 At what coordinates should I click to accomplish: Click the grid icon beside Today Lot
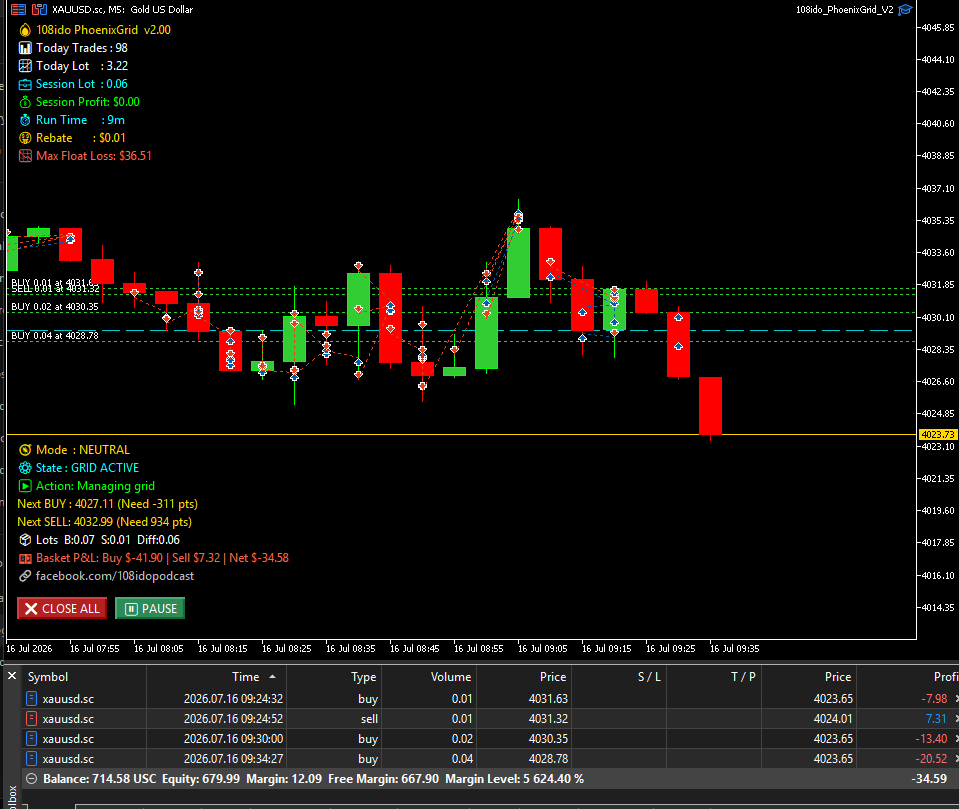coord(25,66)
